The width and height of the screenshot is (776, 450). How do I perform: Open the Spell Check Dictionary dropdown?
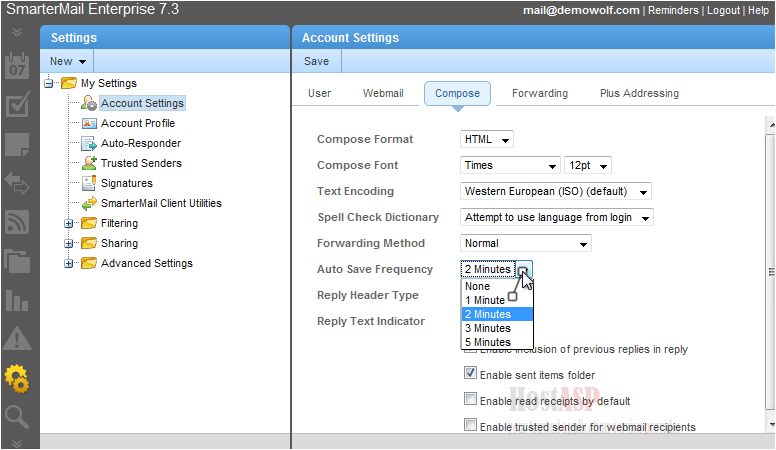(556, 217)
